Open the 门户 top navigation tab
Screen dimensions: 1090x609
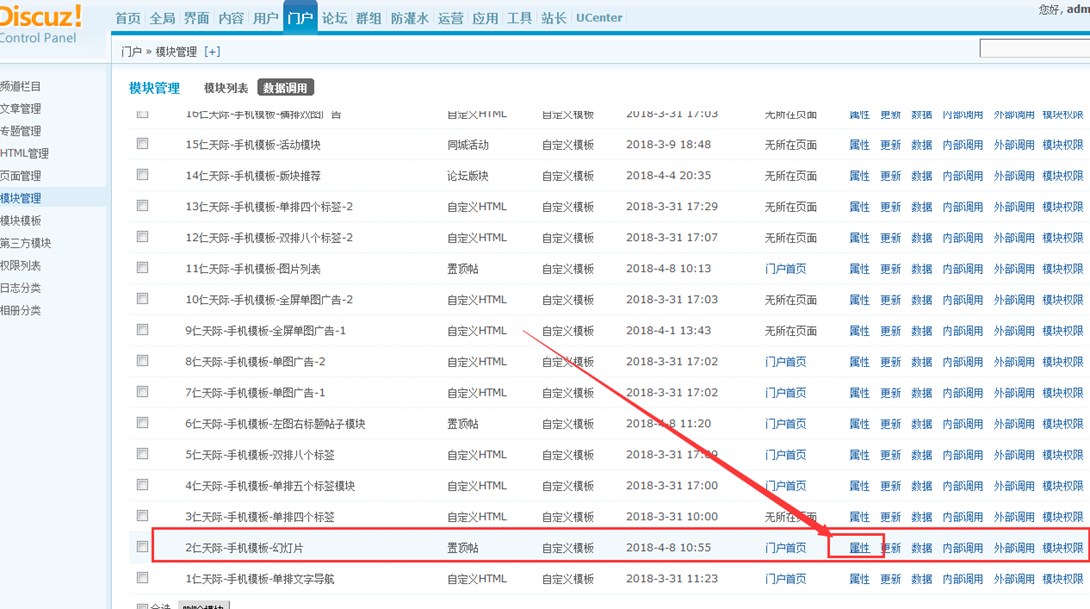(x=300, y=18)
